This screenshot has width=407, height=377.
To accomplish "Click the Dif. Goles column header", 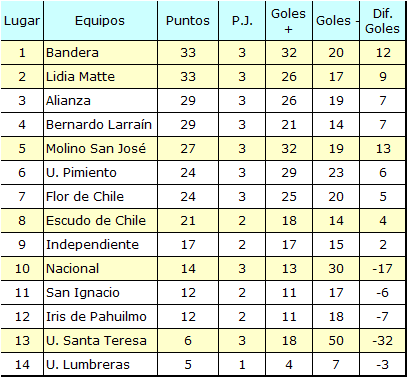I will click(382, 21).
